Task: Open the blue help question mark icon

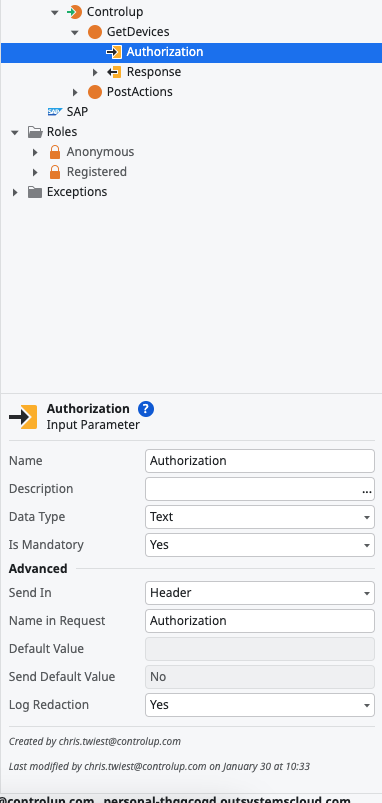Action: [x=146, y=409]
